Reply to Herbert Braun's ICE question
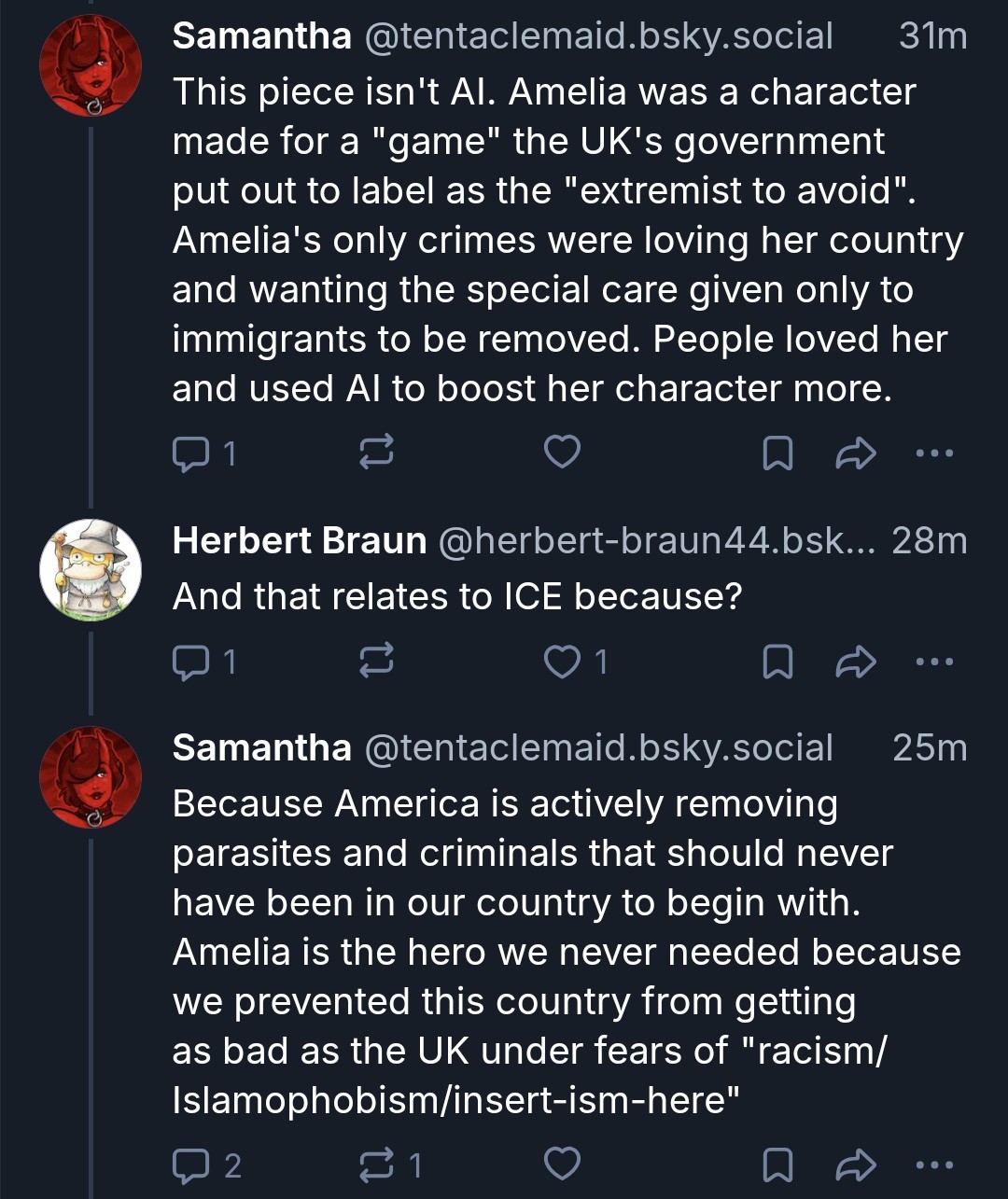Image resolution: width=1008 pixels, height=1199 pixels. (192, 662)
